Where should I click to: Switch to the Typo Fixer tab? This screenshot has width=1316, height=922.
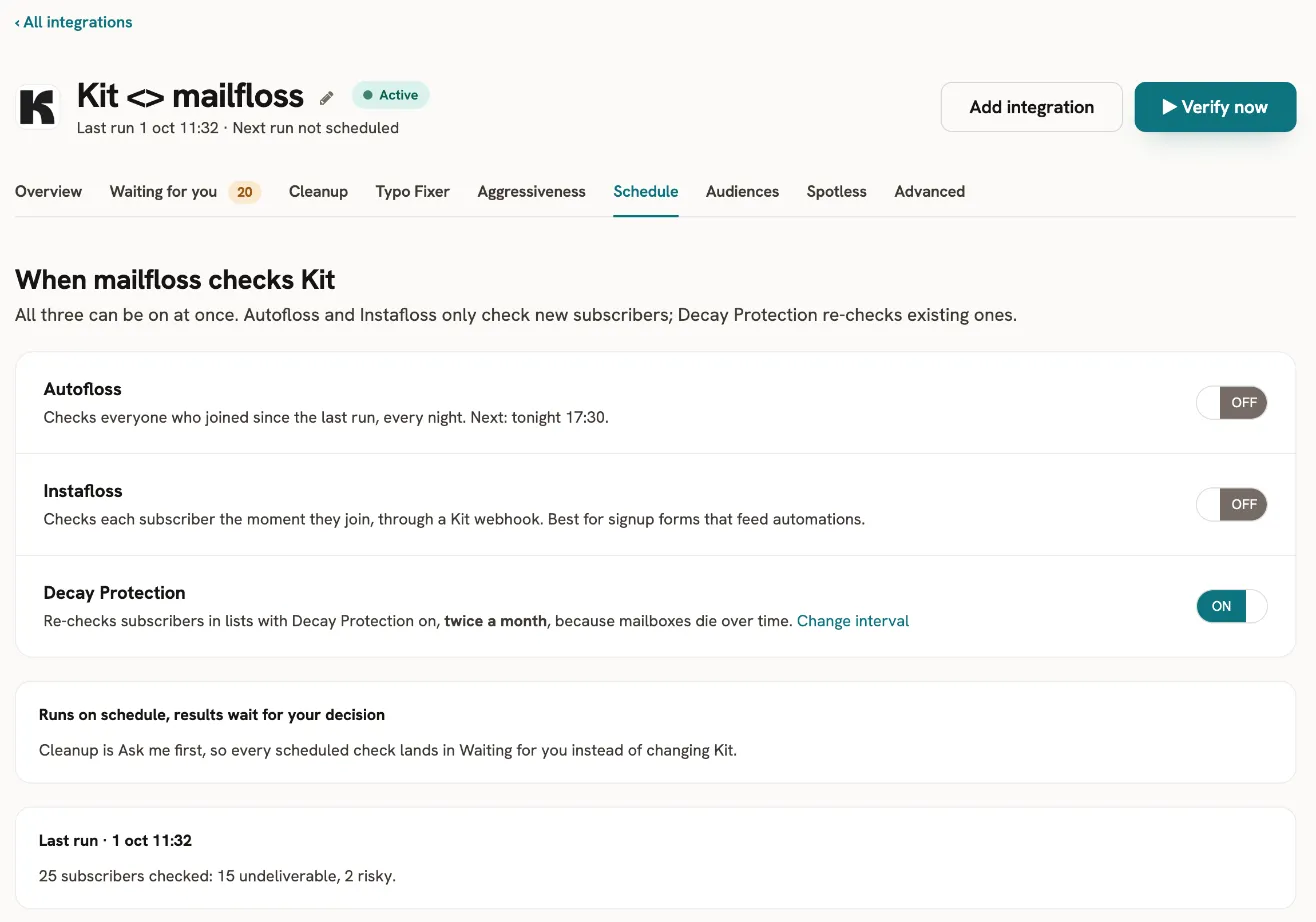pyautogui.click(x=413, y=191)
